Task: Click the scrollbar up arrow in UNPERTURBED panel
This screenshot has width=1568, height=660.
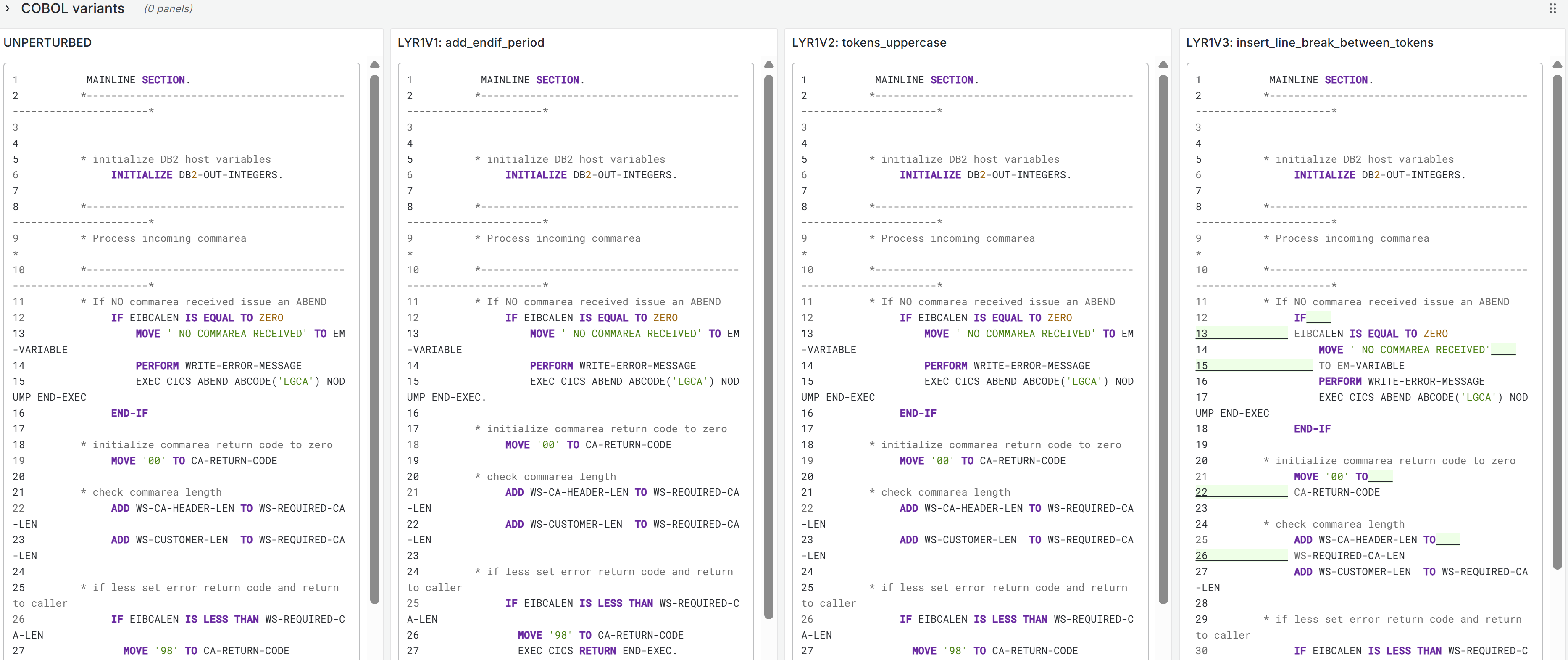Action: click(x=375, y=64)
